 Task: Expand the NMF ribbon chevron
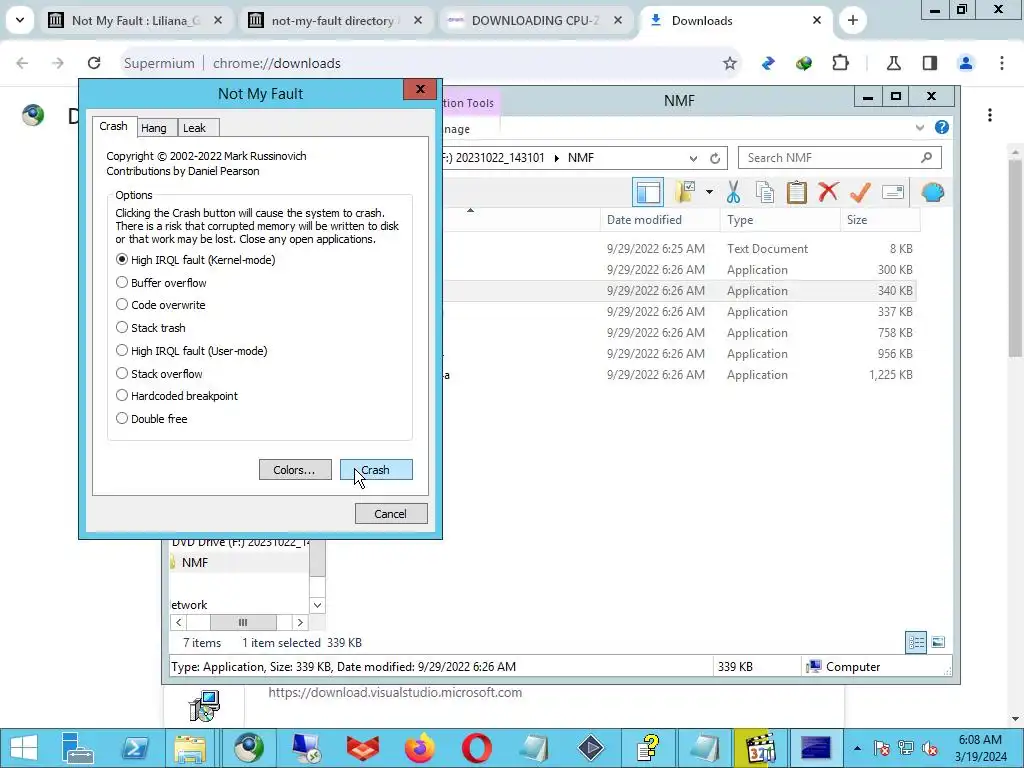[920, 127]
